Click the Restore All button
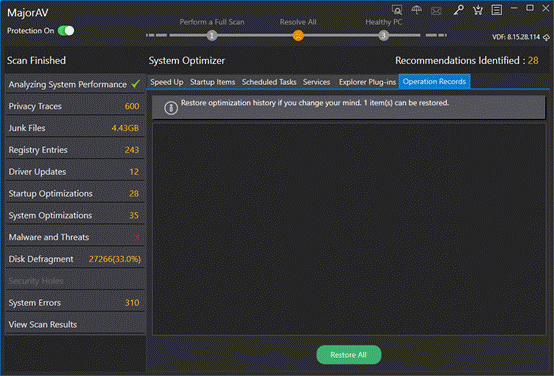This screenshot has height=376, width=554. [349, 355]
